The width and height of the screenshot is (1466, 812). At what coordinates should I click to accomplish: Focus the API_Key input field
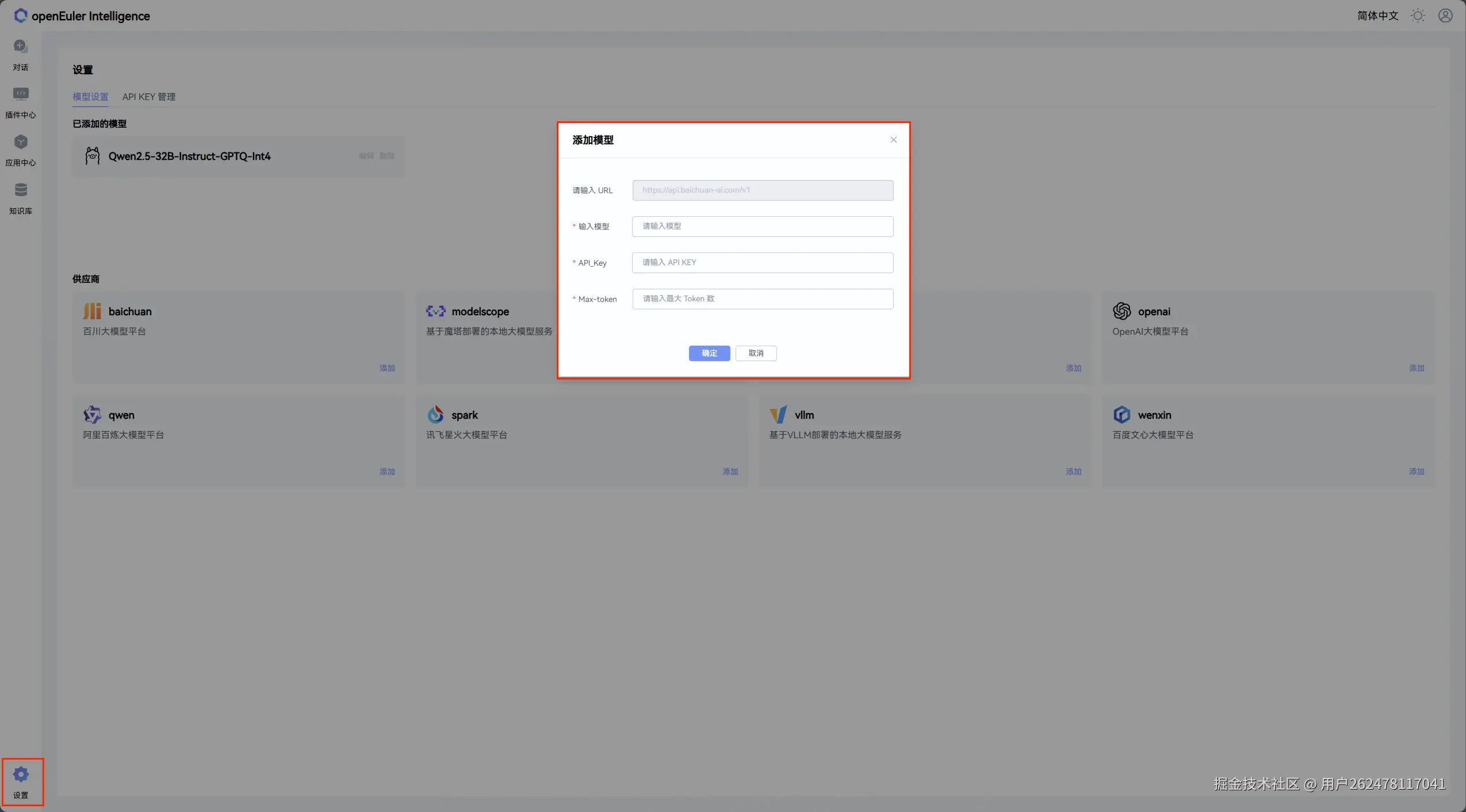pyautogui.click(x=762, y=263)
